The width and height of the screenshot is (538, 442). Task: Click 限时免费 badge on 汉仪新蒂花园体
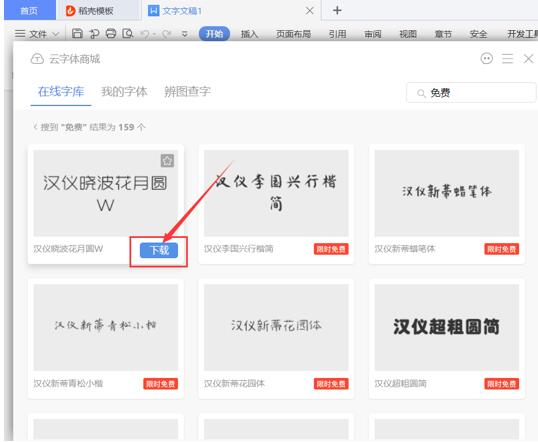pos(331,383)
